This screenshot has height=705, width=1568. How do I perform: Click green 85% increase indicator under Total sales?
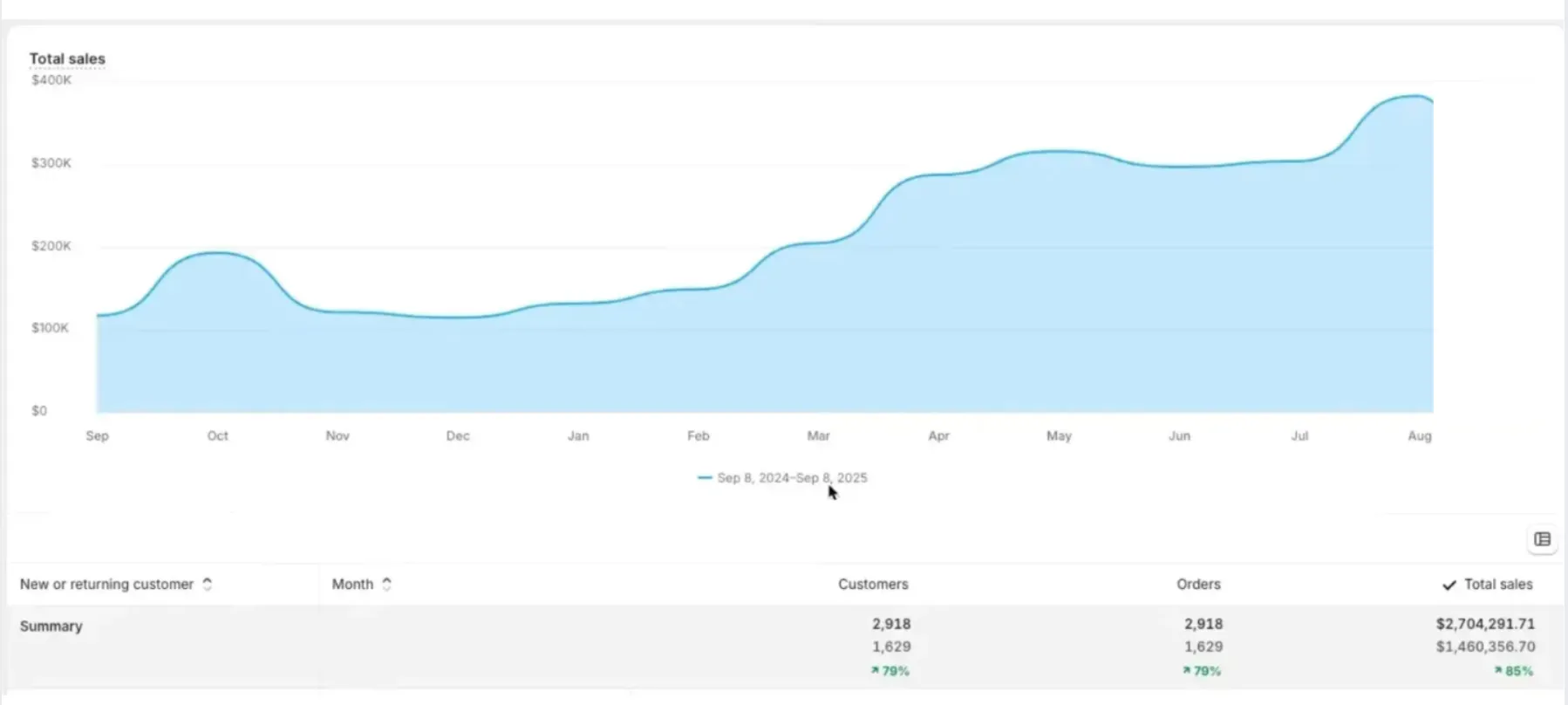1513,671
